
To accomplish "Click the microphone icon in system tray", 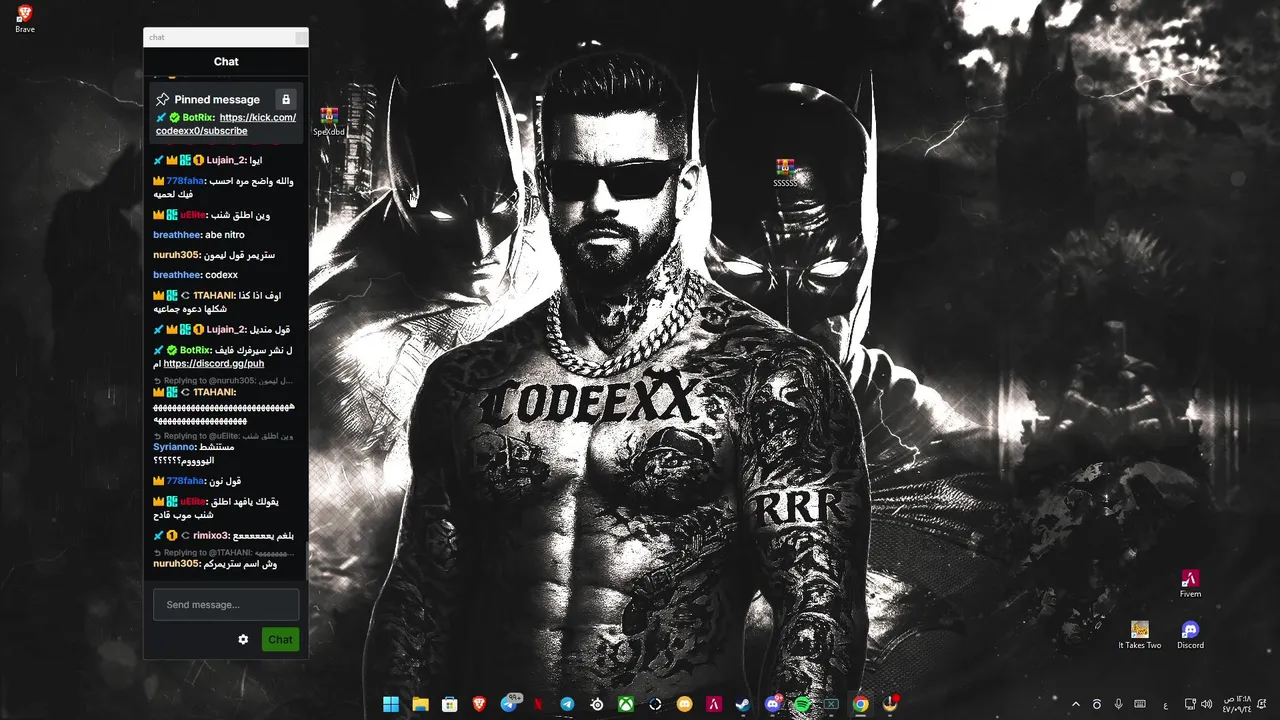I will pos(1118,704).
